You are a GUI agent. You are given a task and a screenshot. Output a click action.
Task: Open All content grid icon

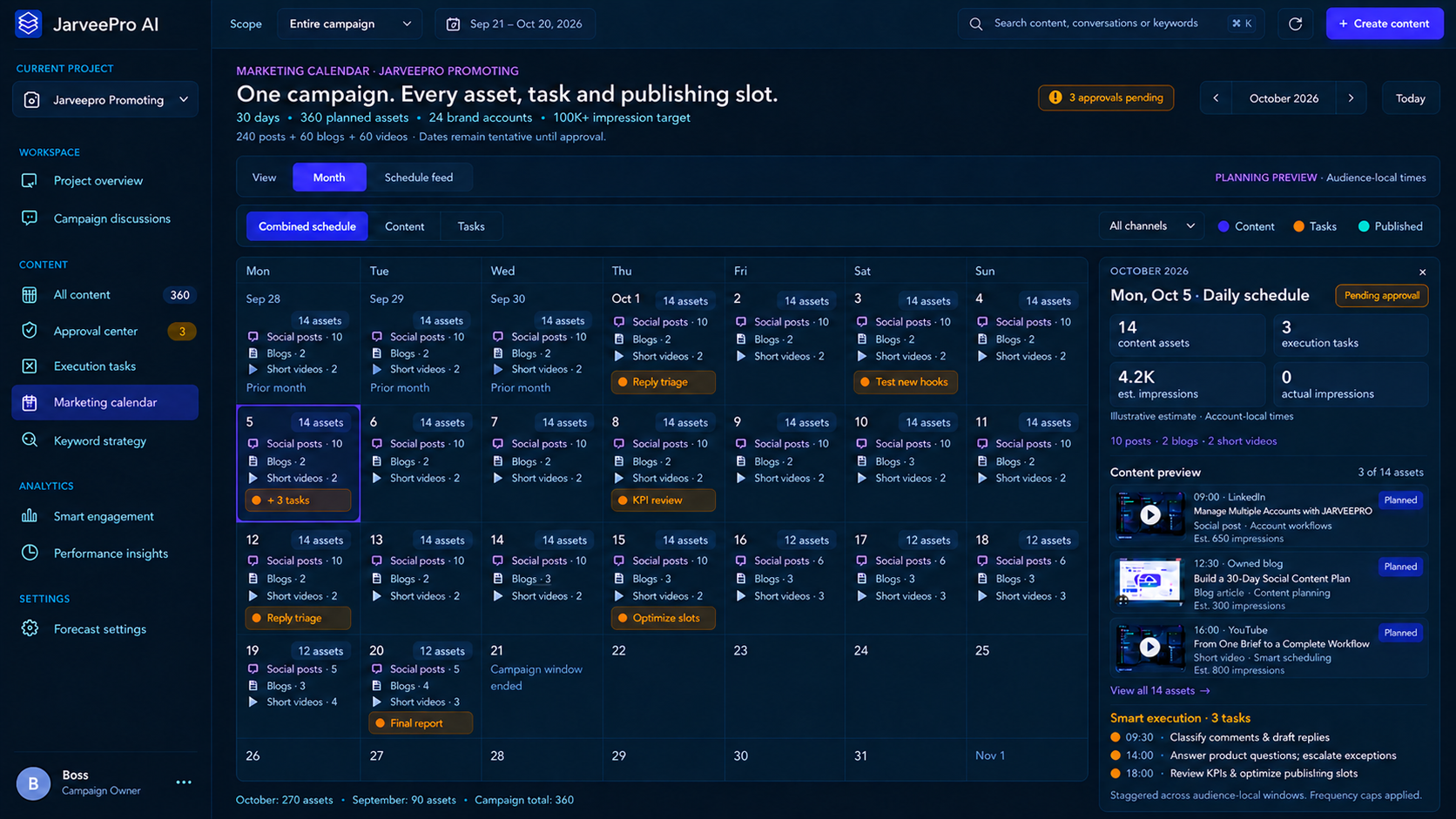point(30,295)
